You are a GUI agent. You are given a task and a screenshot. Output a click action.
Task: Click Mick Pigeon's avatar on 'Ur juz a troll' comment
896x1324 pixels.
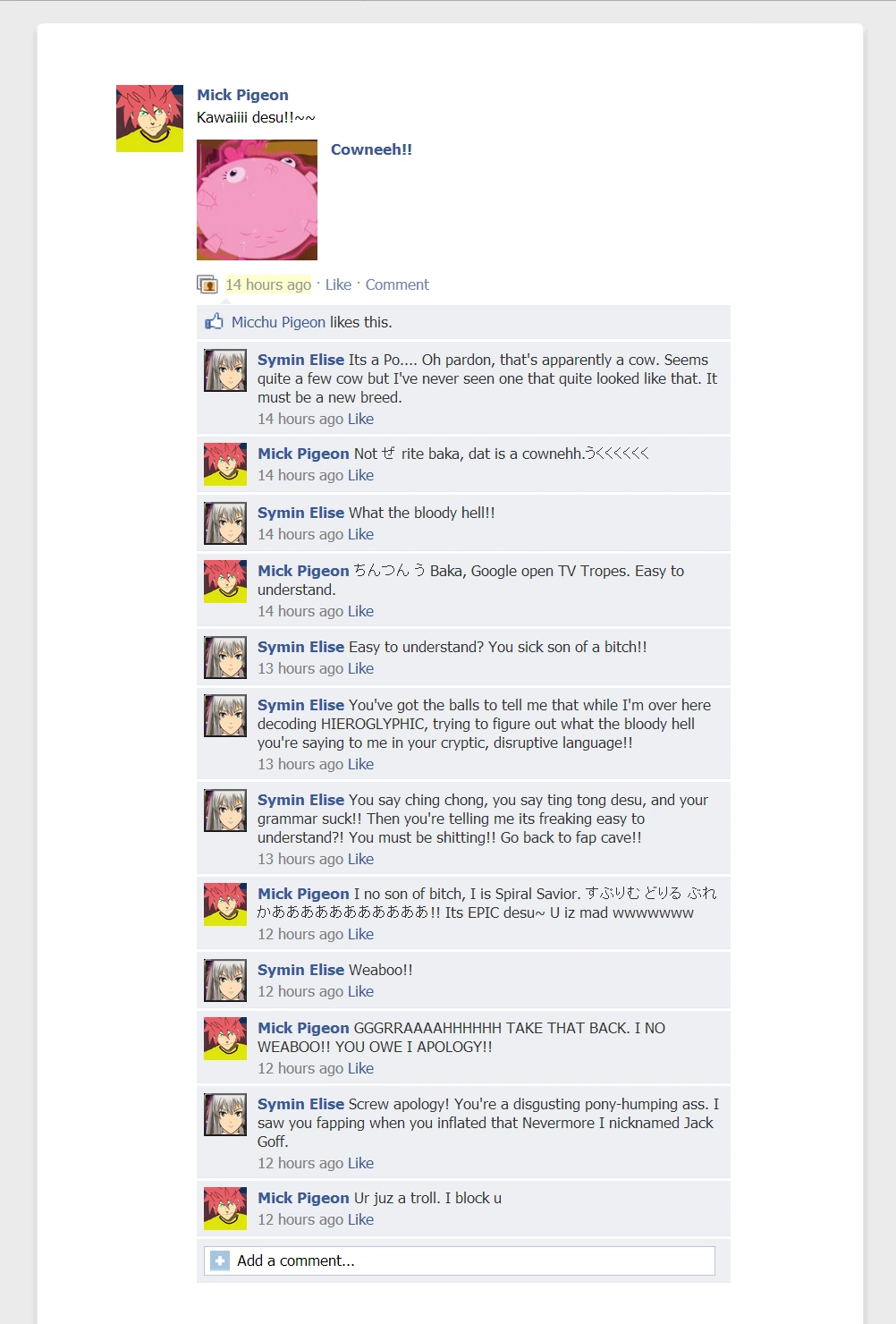coord(225,1209)
